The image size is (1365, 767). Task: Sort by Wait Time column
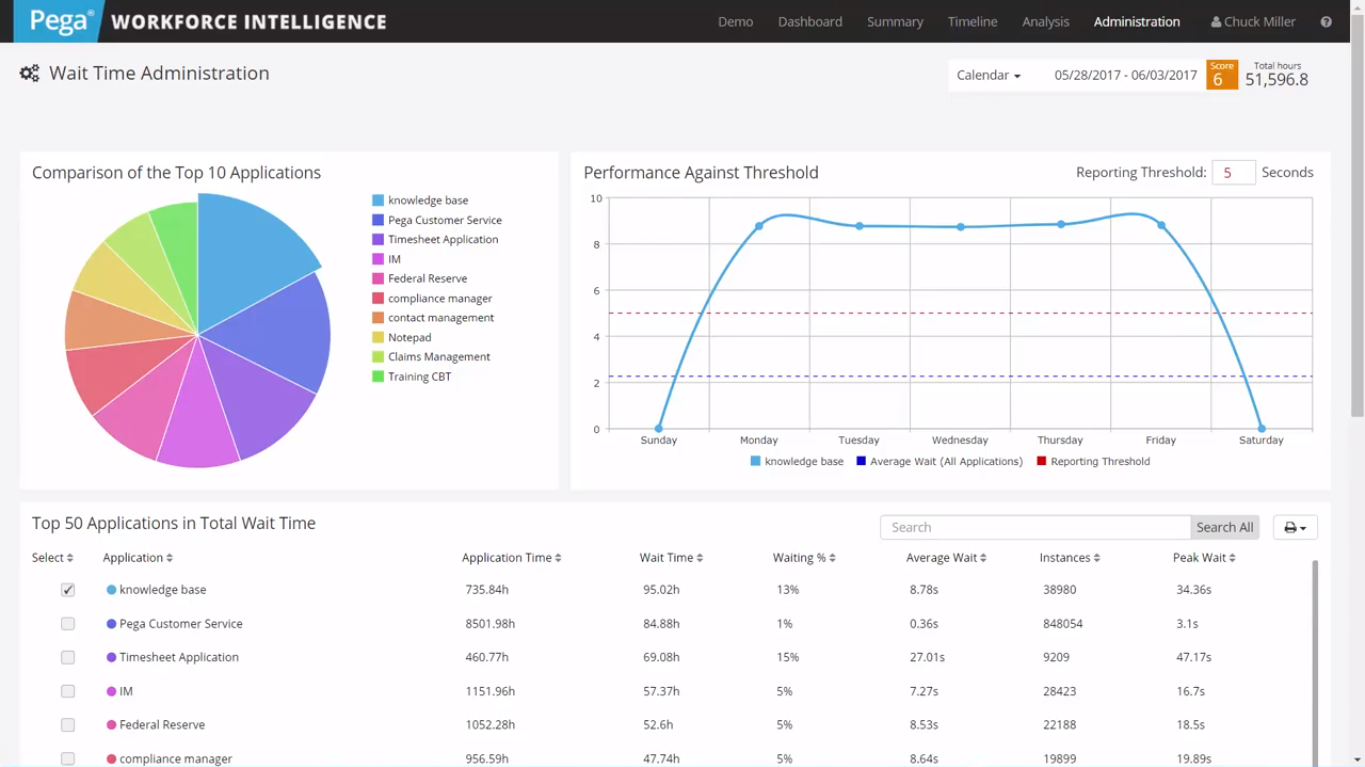tap(671, 558)
